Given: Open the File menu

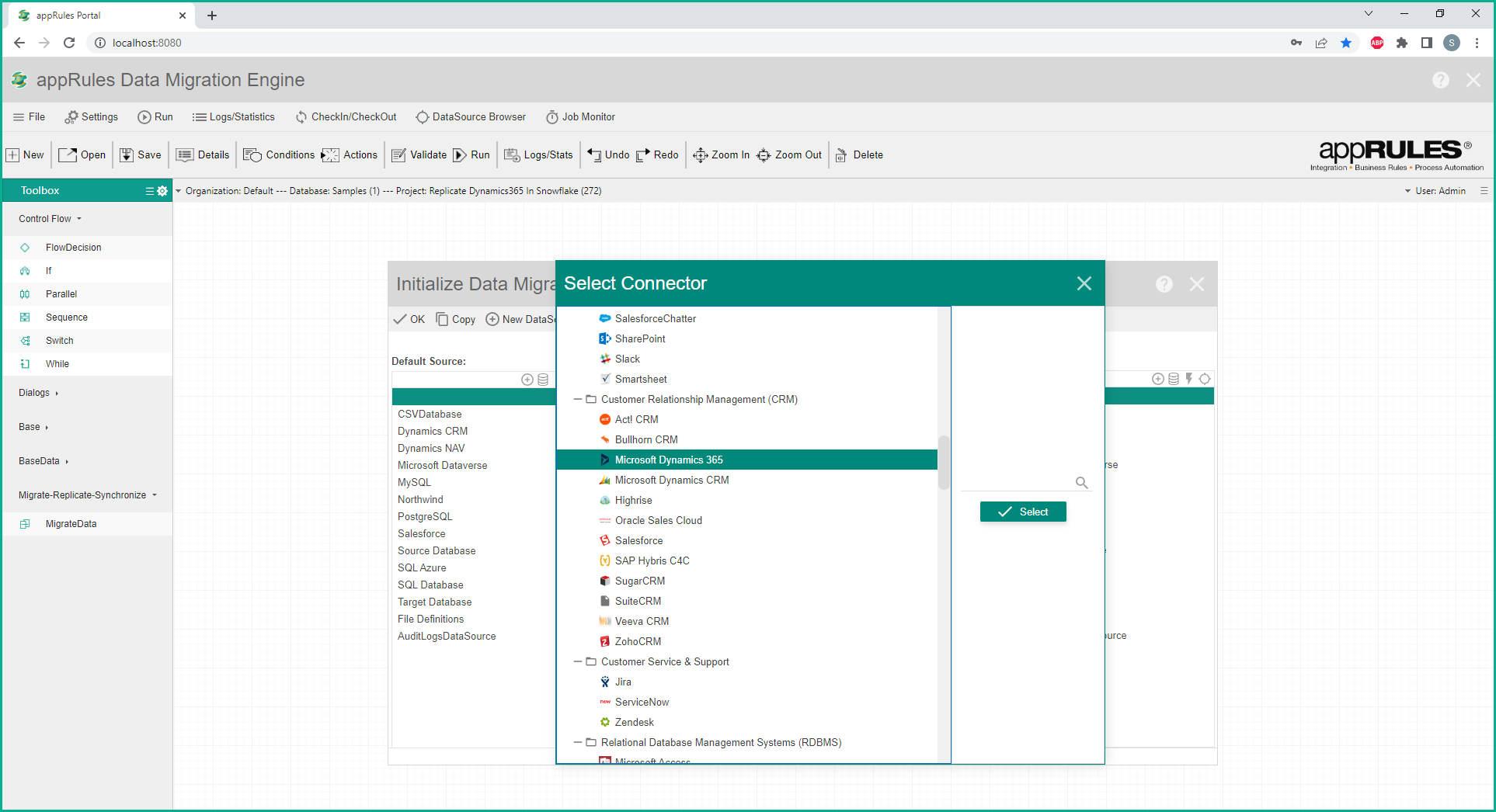Looking at the screenshot, I should (29, 117).
